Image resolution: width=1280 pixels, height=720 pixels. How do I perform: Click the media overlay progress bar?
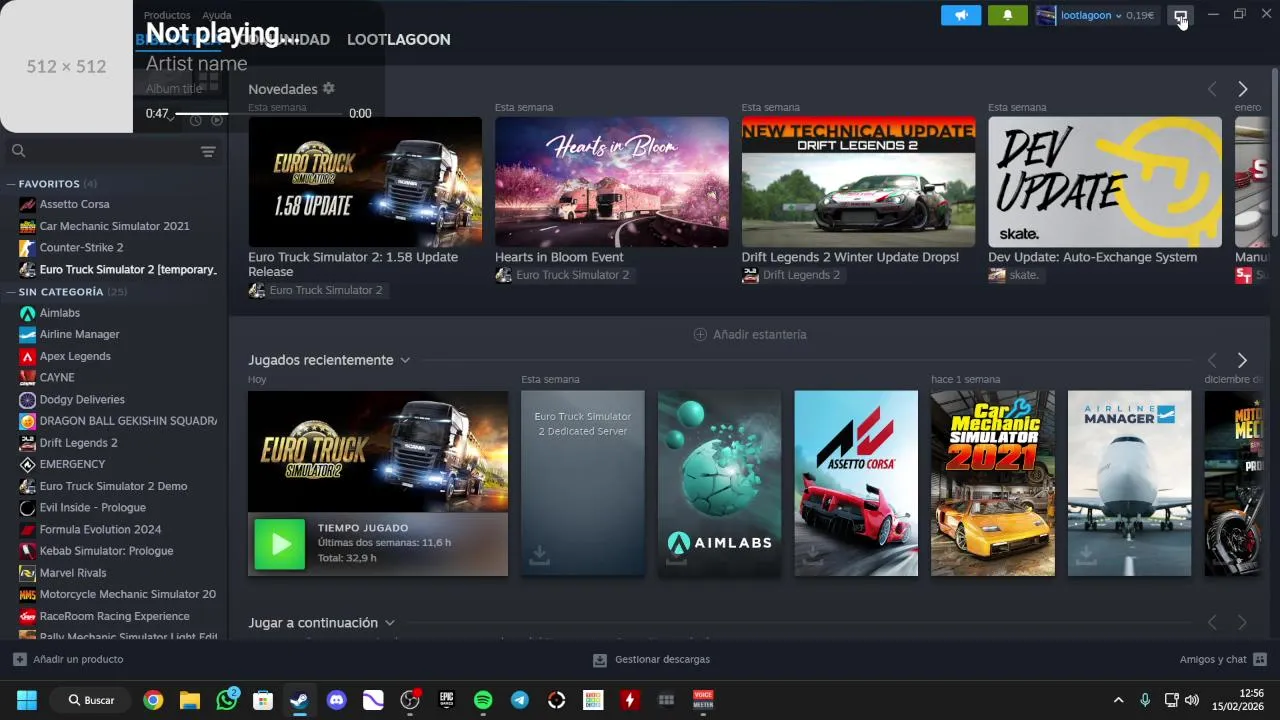(x=258, y=114)
